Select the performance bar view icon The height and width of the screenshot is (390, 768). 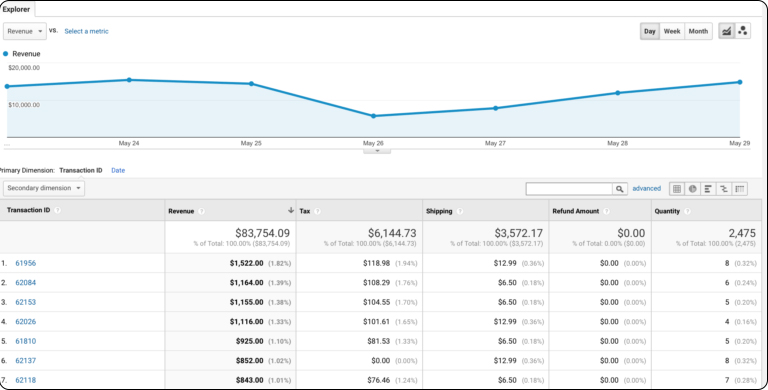(708, 189)
